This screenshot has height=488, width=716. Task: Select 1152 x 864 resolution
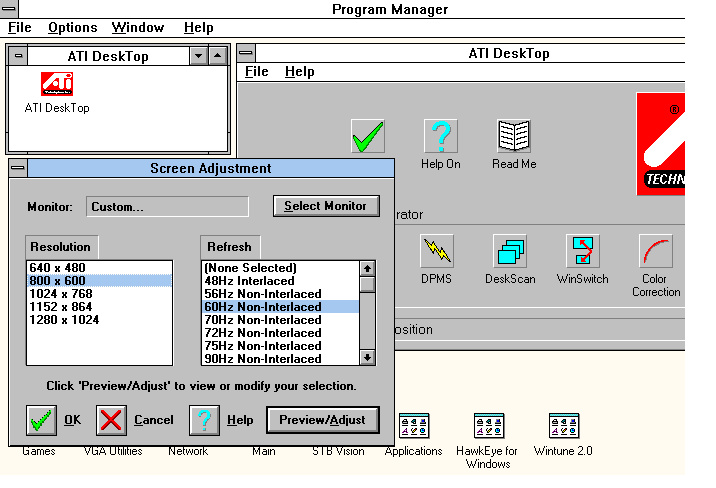click(x=99, y=307)
